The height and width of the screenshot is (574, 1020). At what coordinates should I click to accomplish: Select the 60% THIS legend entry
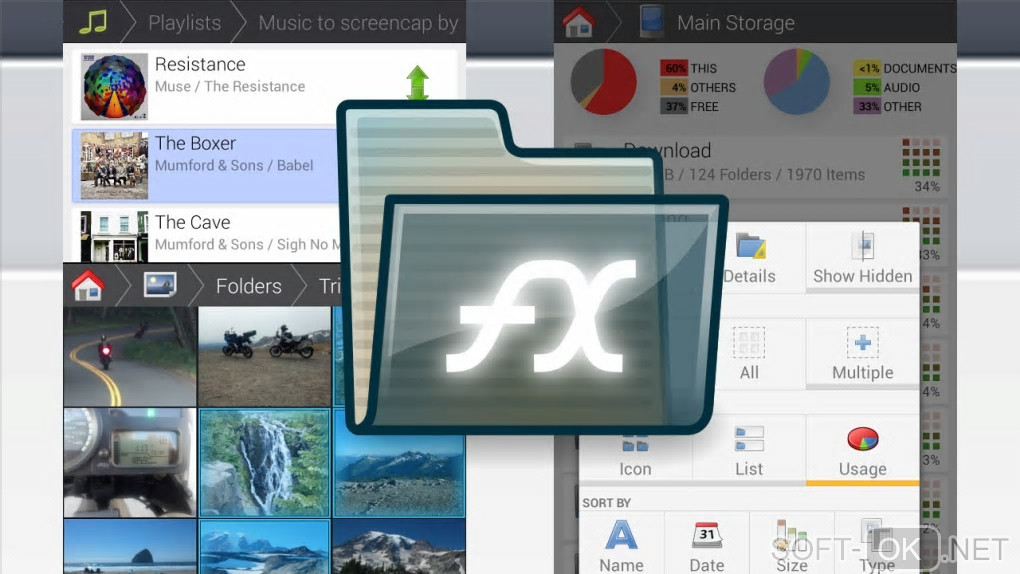click(x=689, y=68)
